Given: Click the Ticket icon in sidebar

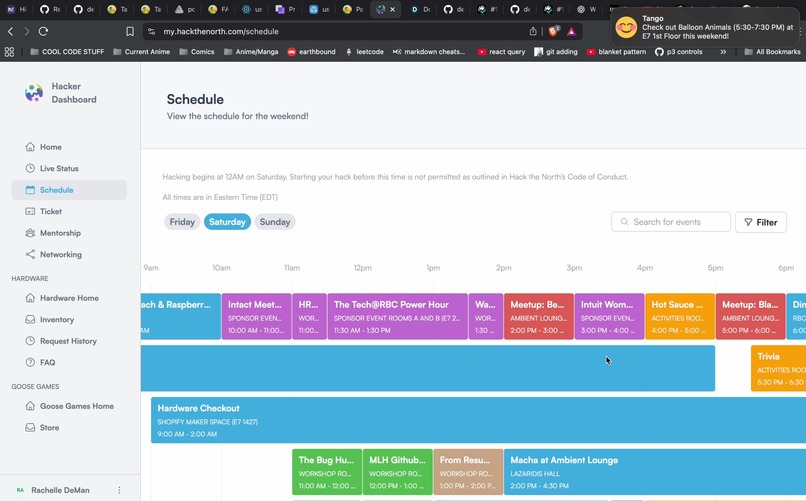Looking at the screenshot, I should 30,212.
